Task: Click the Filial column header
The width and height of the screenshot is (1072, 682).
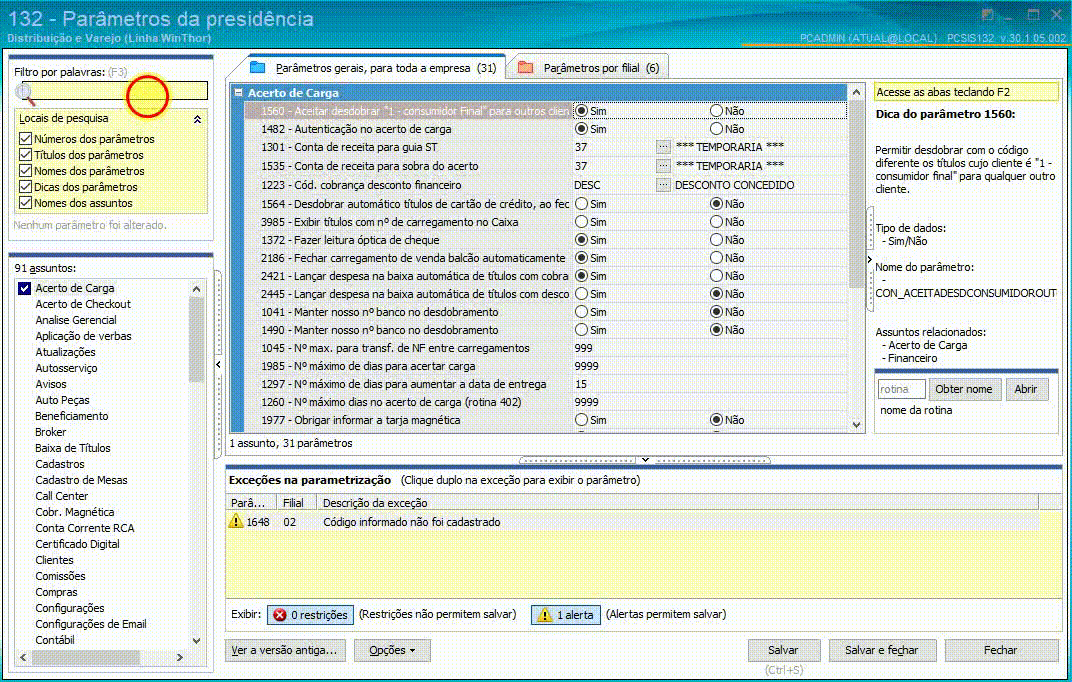Action: pos(296,503)
